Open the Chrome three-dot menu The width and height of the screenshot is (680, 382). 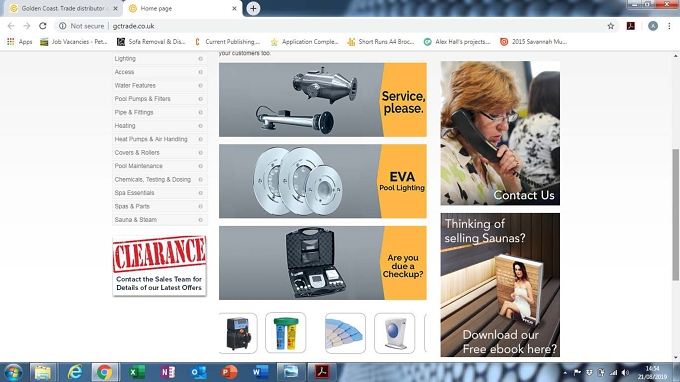(x=669, y=26)
